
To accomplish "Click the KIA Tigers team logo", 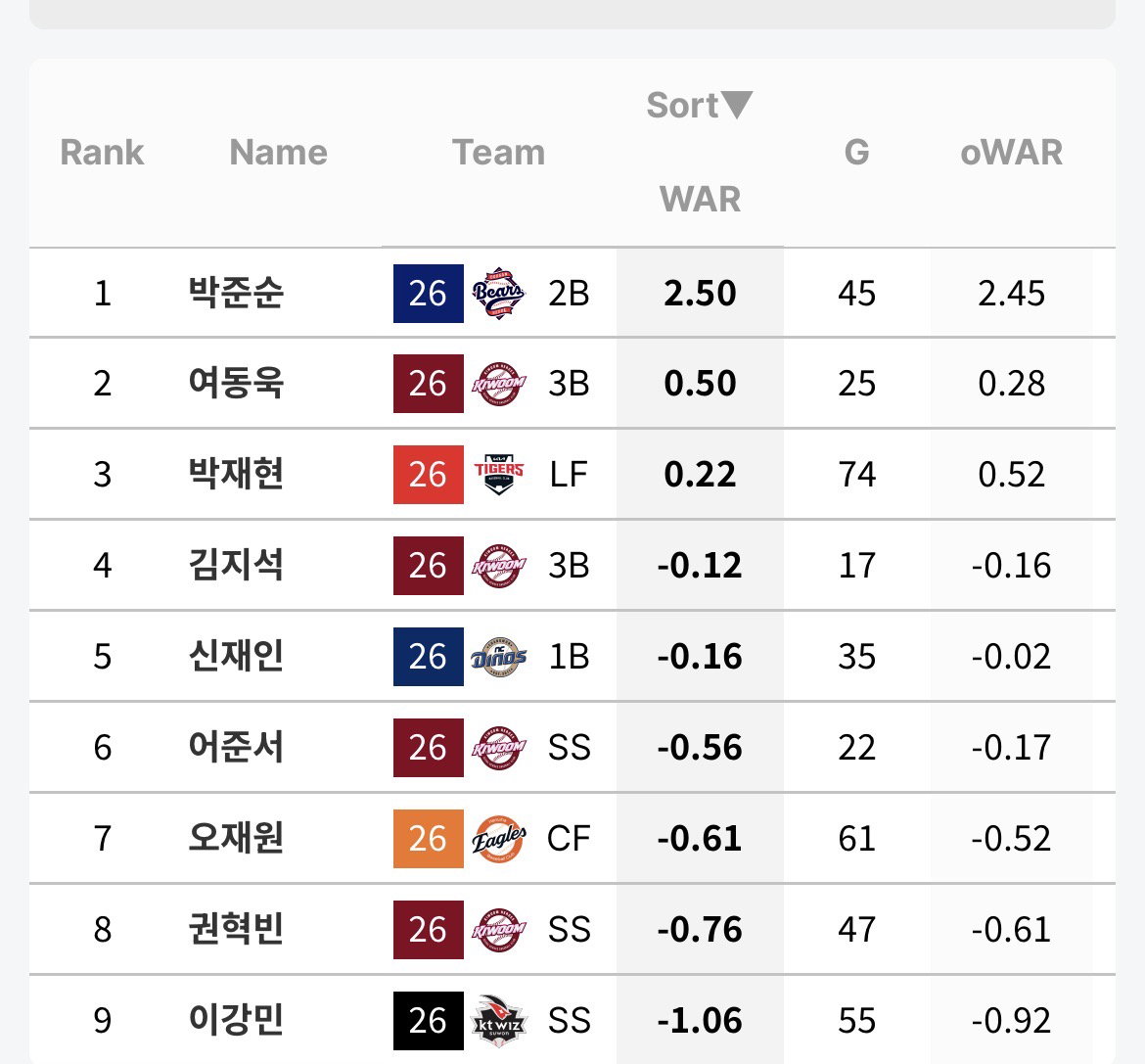I will click(498, 475).
